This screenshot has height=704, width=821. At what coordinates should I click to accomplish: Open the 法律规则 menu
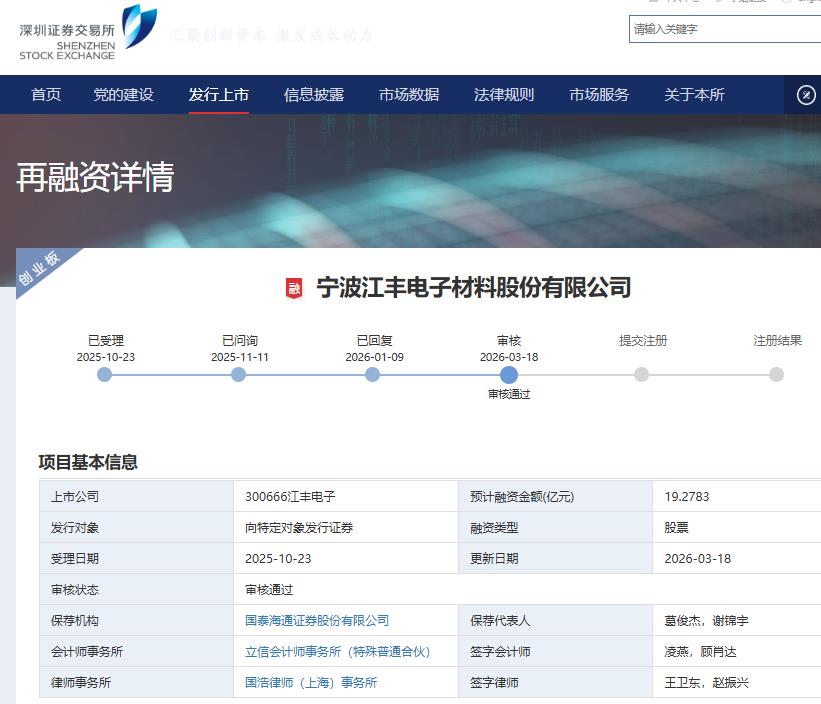(504, 95)
